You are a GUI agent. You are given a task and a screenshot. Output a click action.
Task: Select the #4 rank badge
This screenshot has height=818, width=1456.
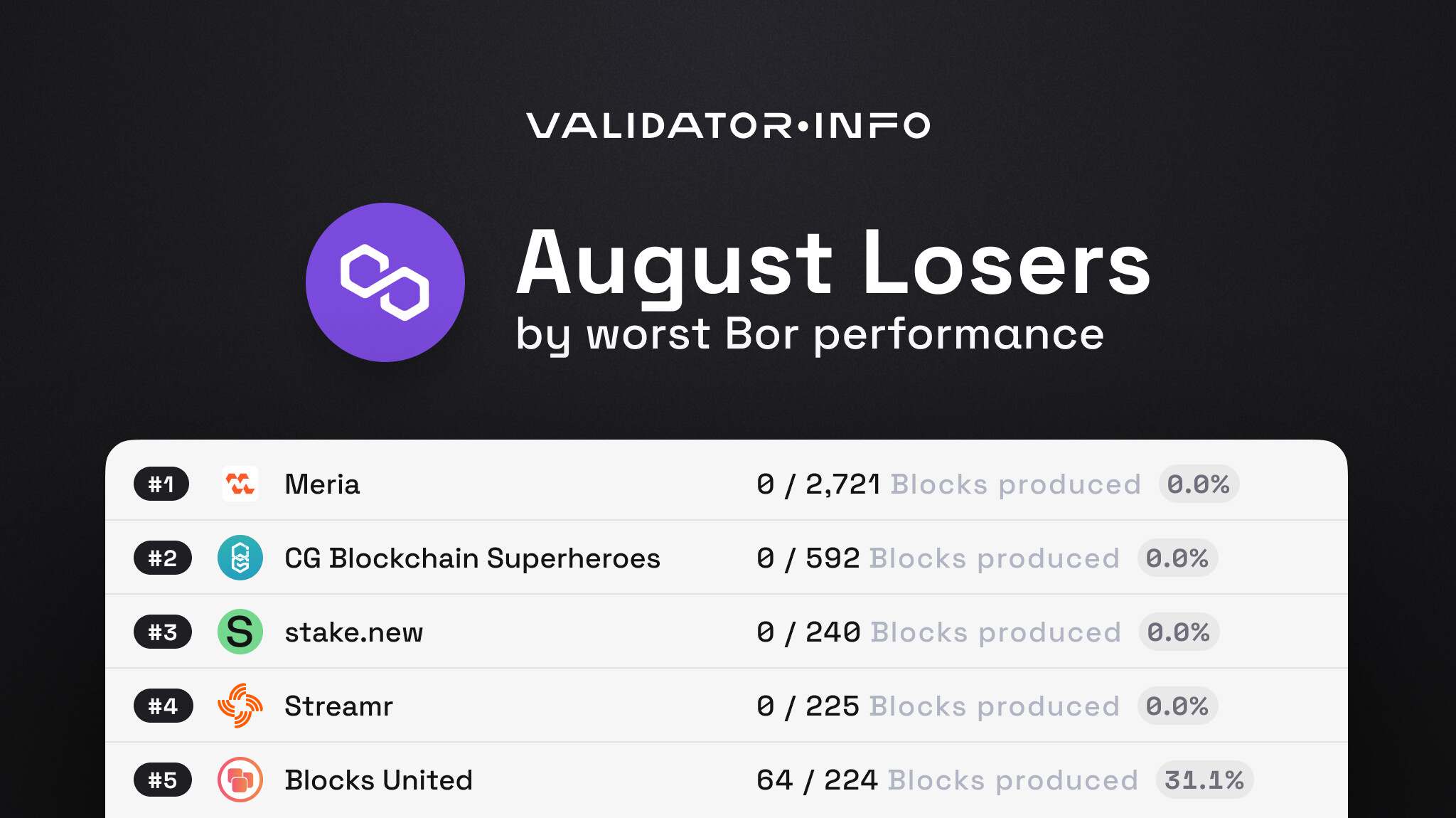pos(163,706)
